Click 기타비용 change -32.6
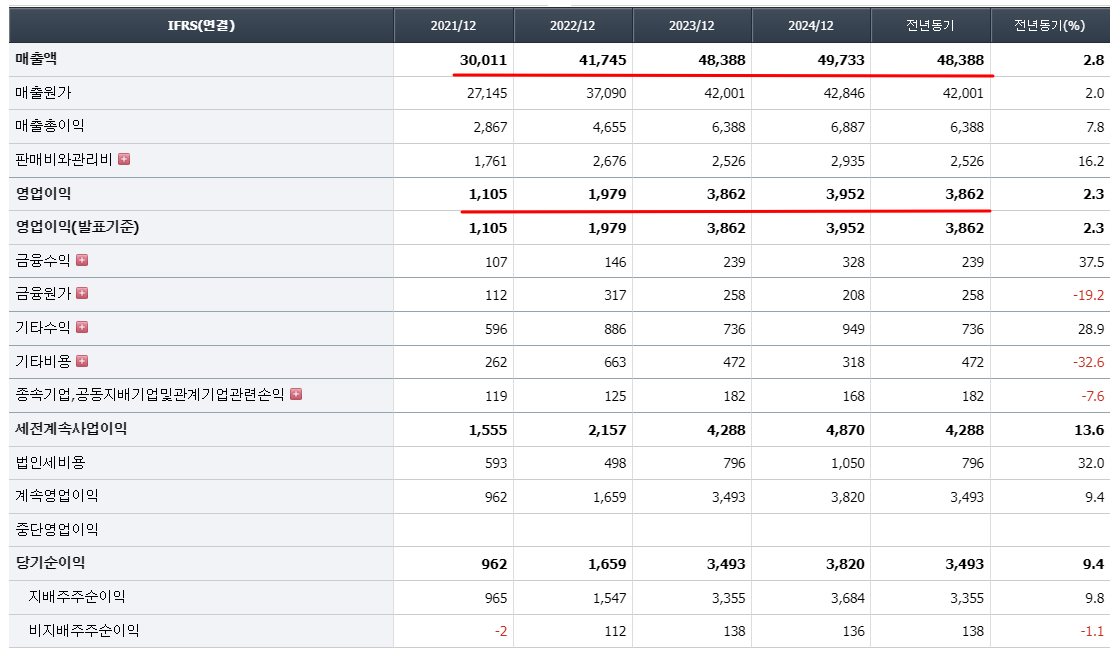 pos(1089,362)
